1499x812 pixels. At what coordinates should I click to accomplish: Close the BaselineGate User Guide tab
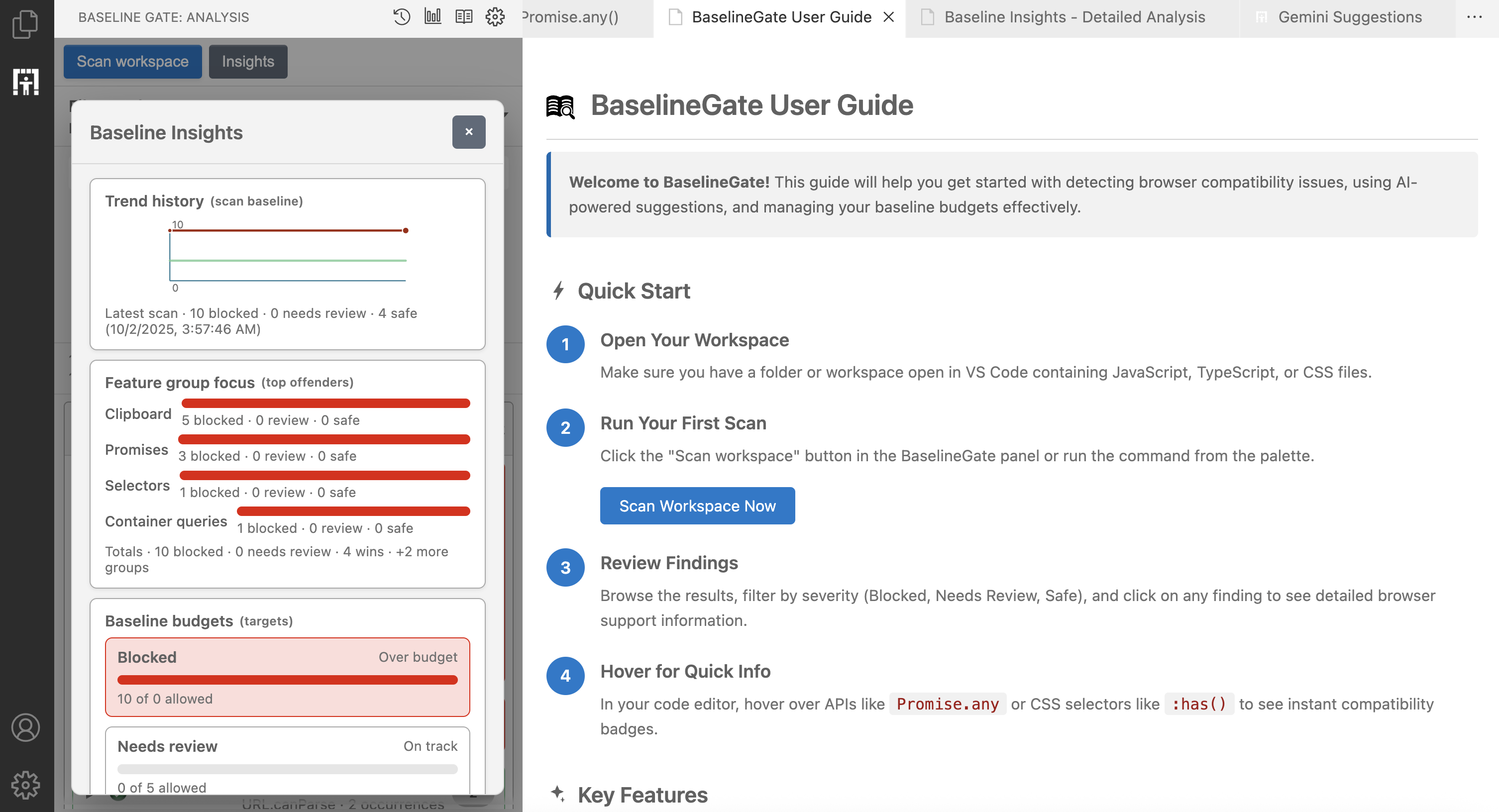888,17
